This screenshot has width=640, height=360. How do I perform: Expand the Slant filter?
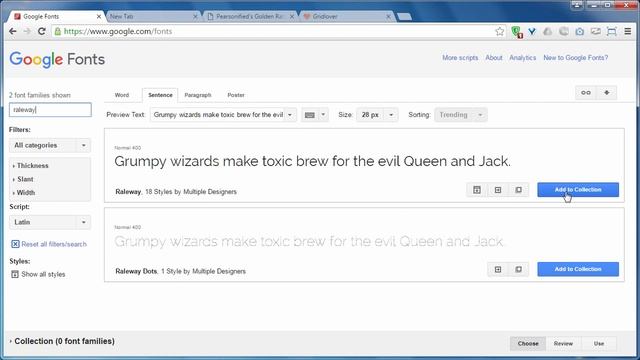coord(23,179)
